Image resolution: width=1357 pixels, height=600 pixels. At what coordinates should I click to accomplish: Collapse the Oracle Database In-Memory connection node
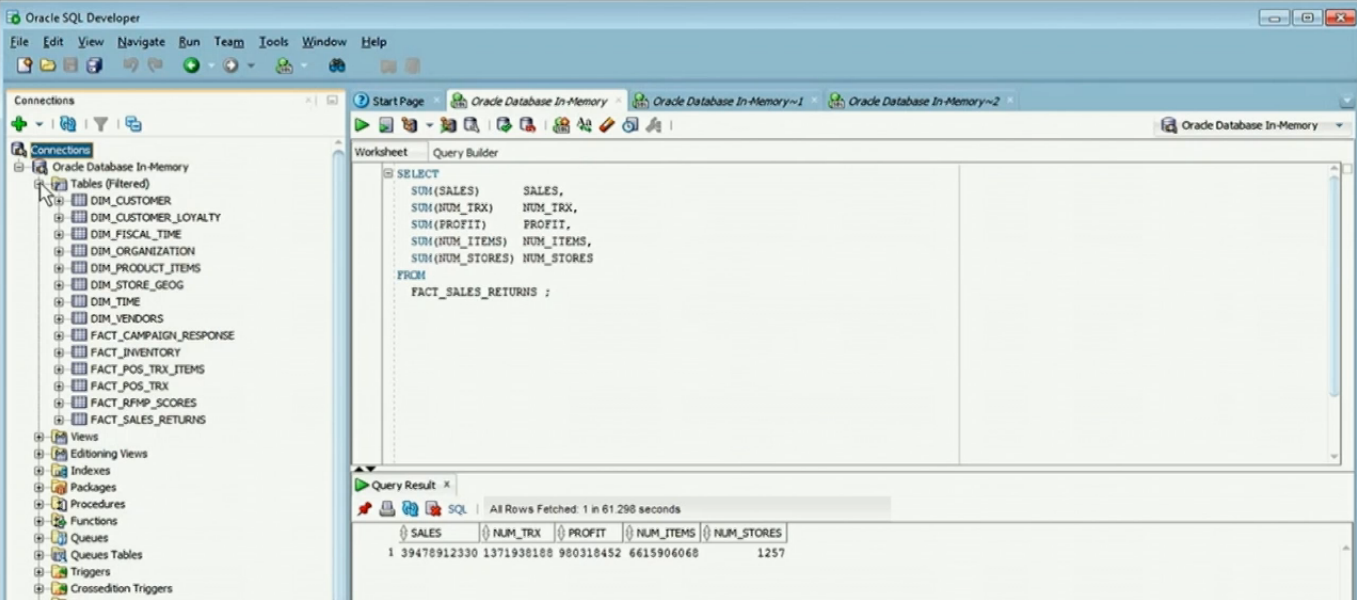19,167
